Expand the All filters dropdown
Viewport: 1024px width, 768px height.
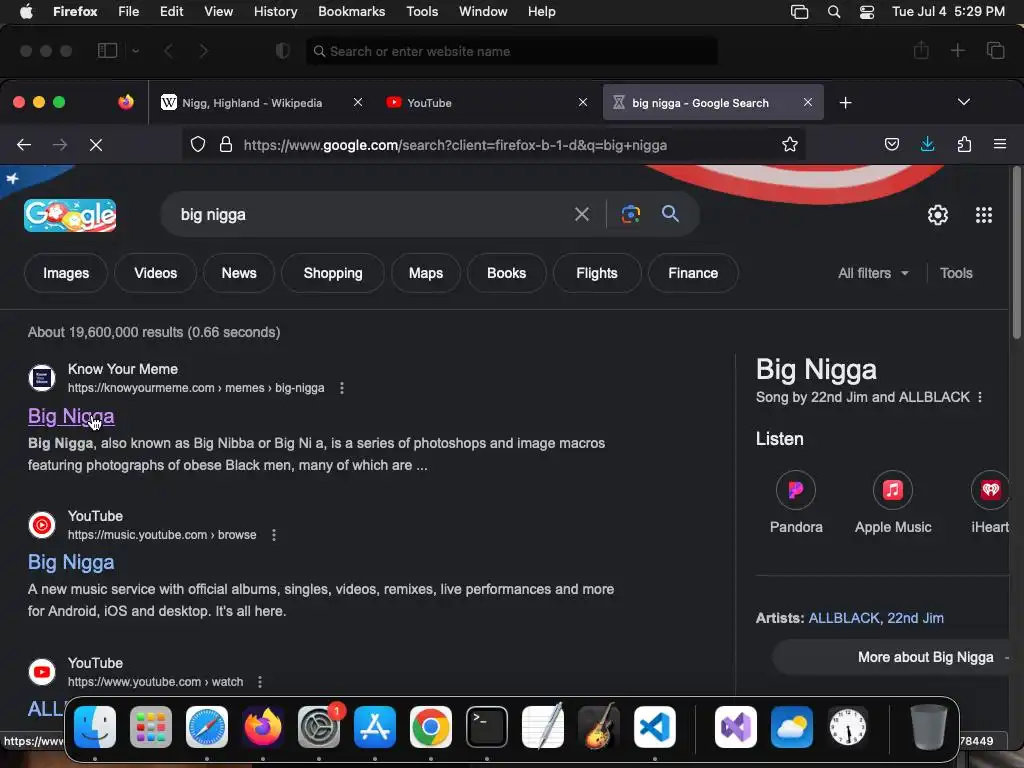point(873,273)
